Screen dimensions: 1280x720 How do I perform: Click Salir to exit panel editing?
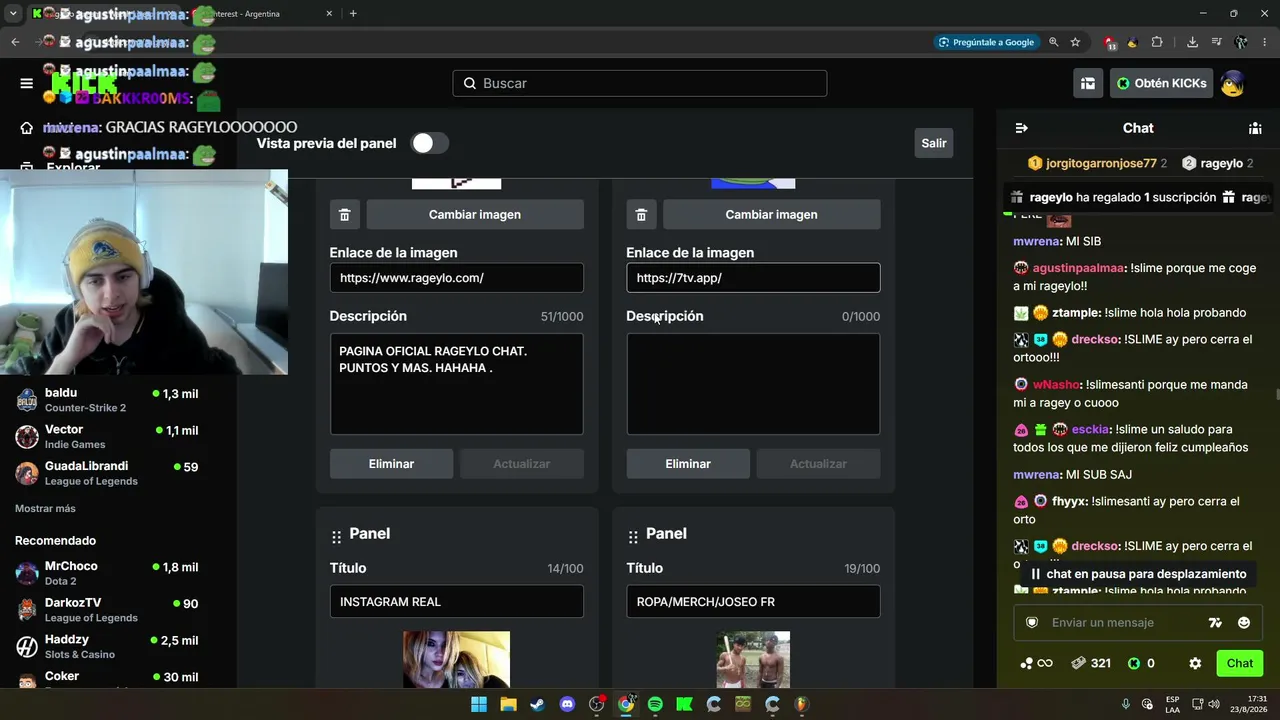point(934,143)
